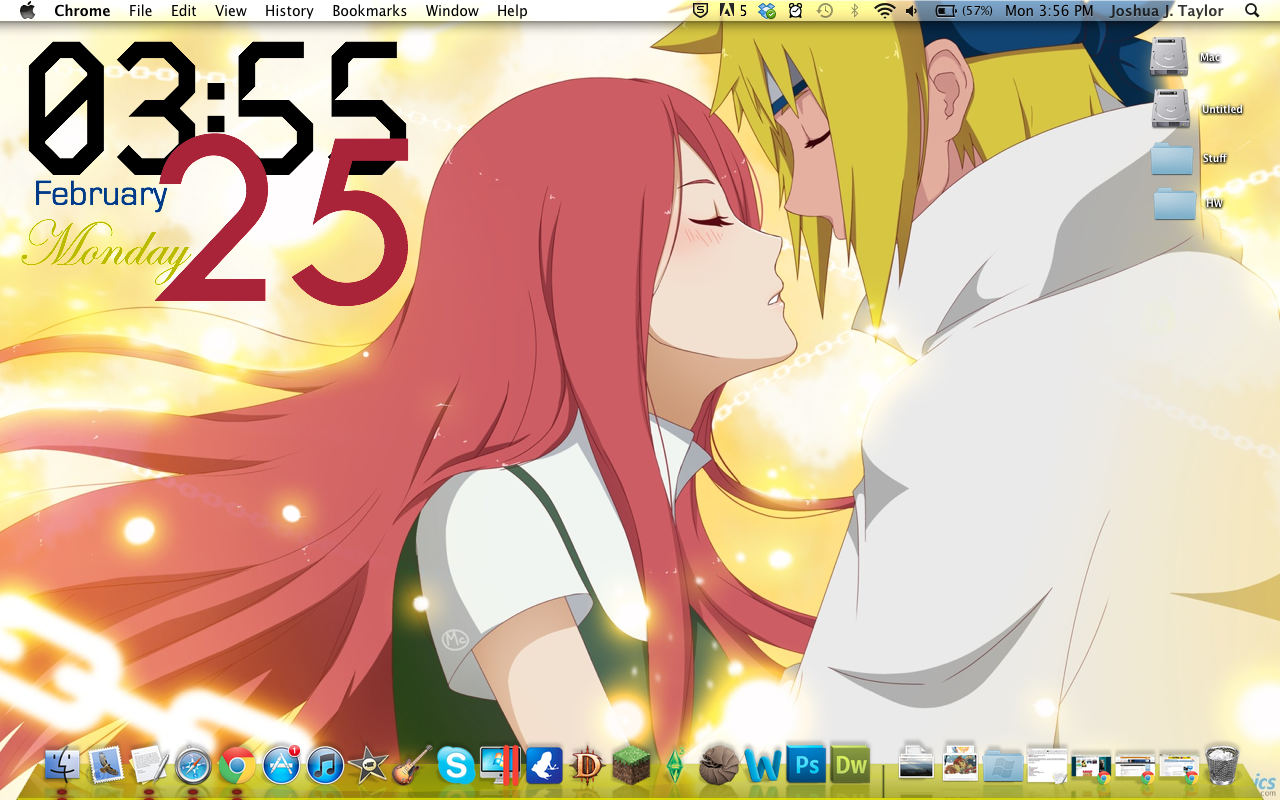
Task: Open iMovie star icon in dock
Action: (368, 766)
